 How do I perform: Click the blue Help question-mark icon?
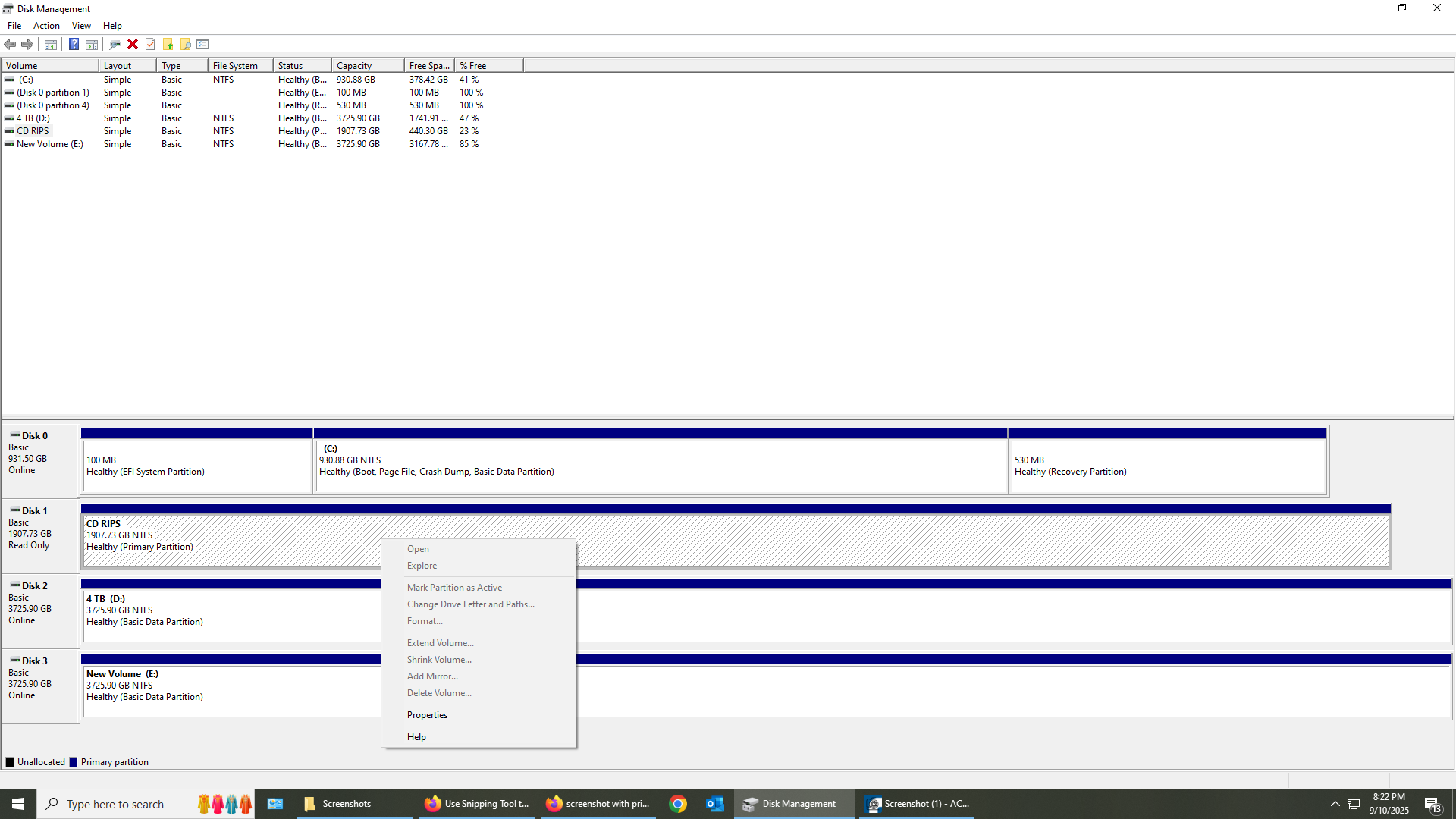(74, 44)
